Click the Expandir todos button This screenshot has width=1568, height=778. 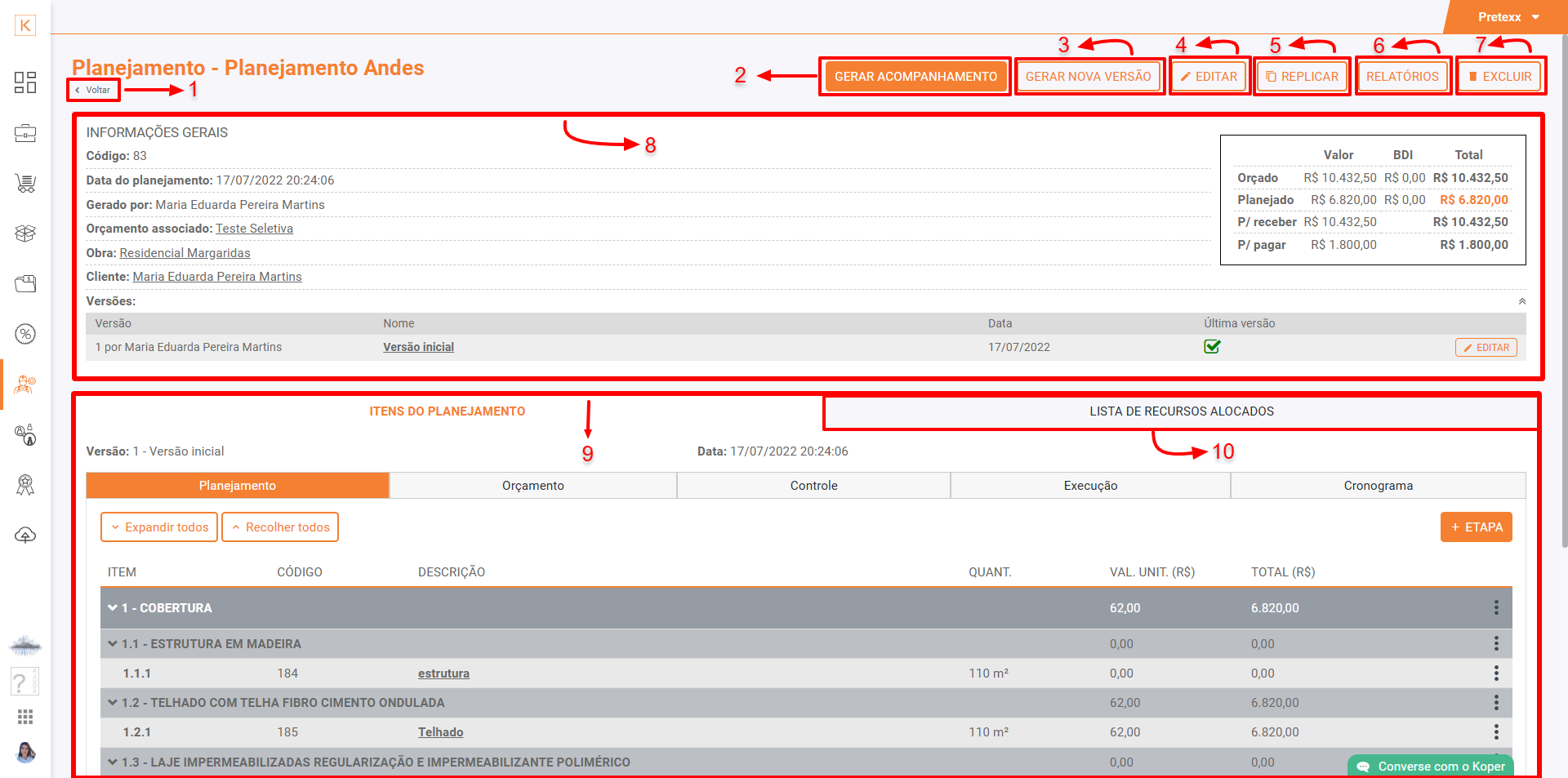(x=159, y=527)
